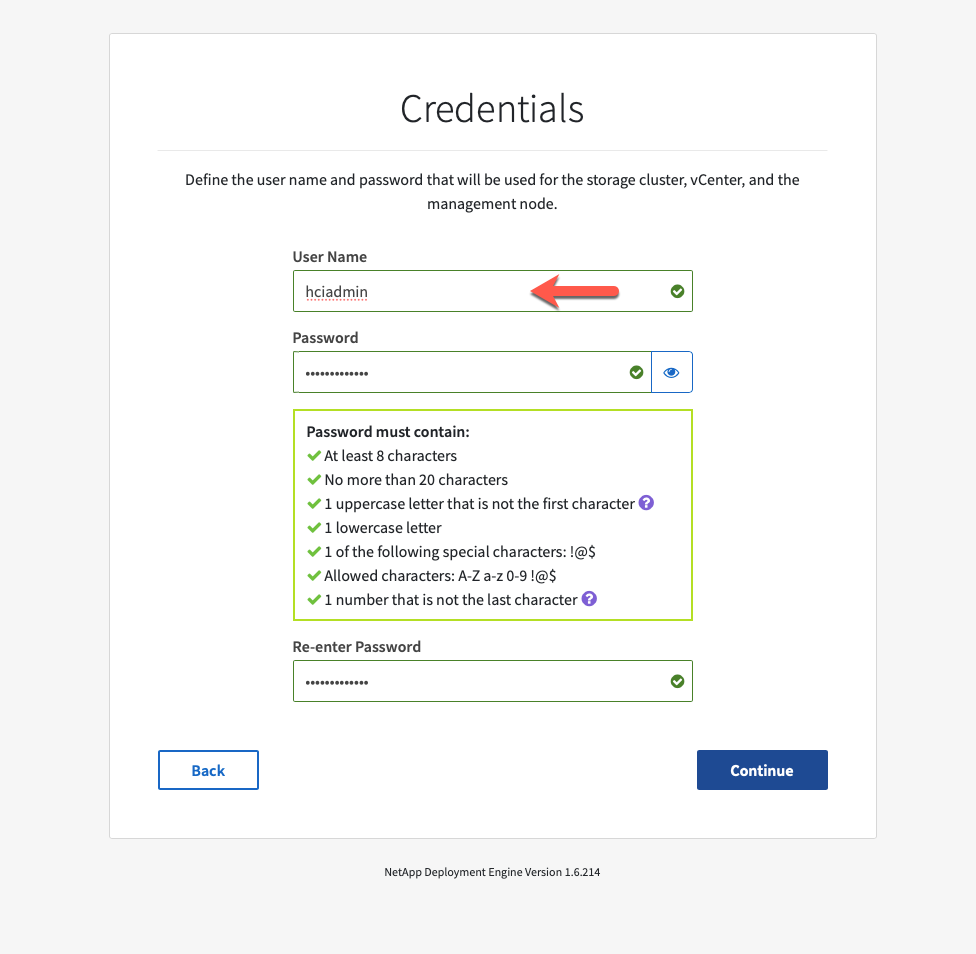Toggle password visibility with the eye icon
The height and width of the screenshot is (954, 976).
672,372
